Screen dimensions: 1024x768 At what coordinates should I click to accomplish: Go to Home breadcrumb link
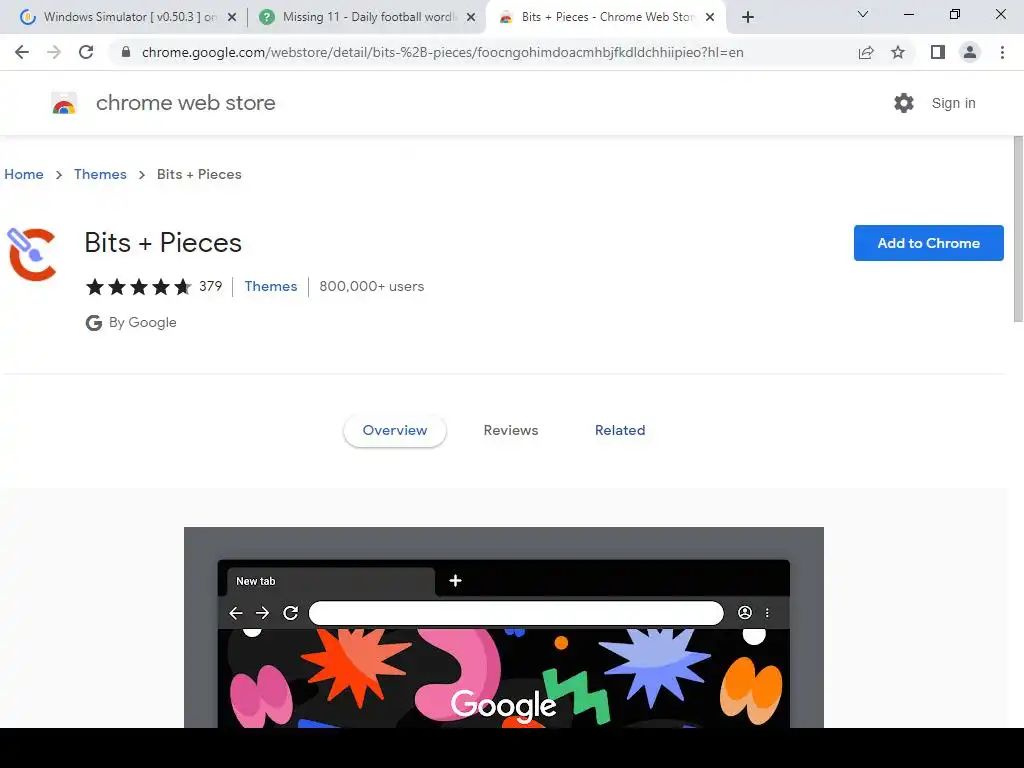pyautogui.click(x=24, y=174)
